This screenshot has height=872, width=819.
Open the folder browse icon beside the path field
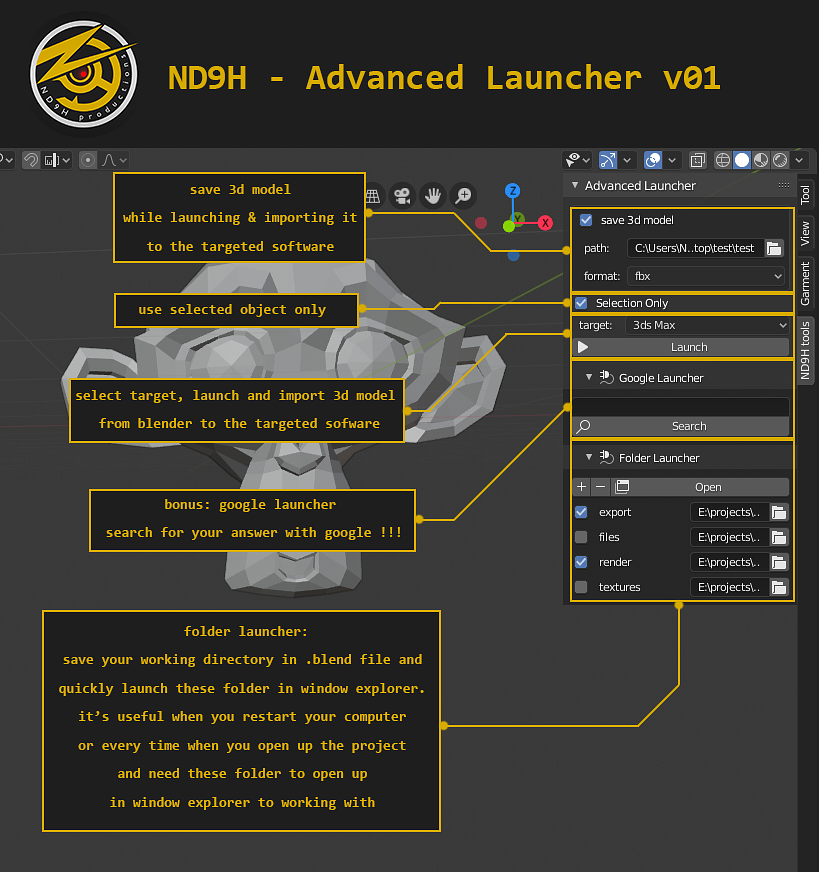(775, 249)
